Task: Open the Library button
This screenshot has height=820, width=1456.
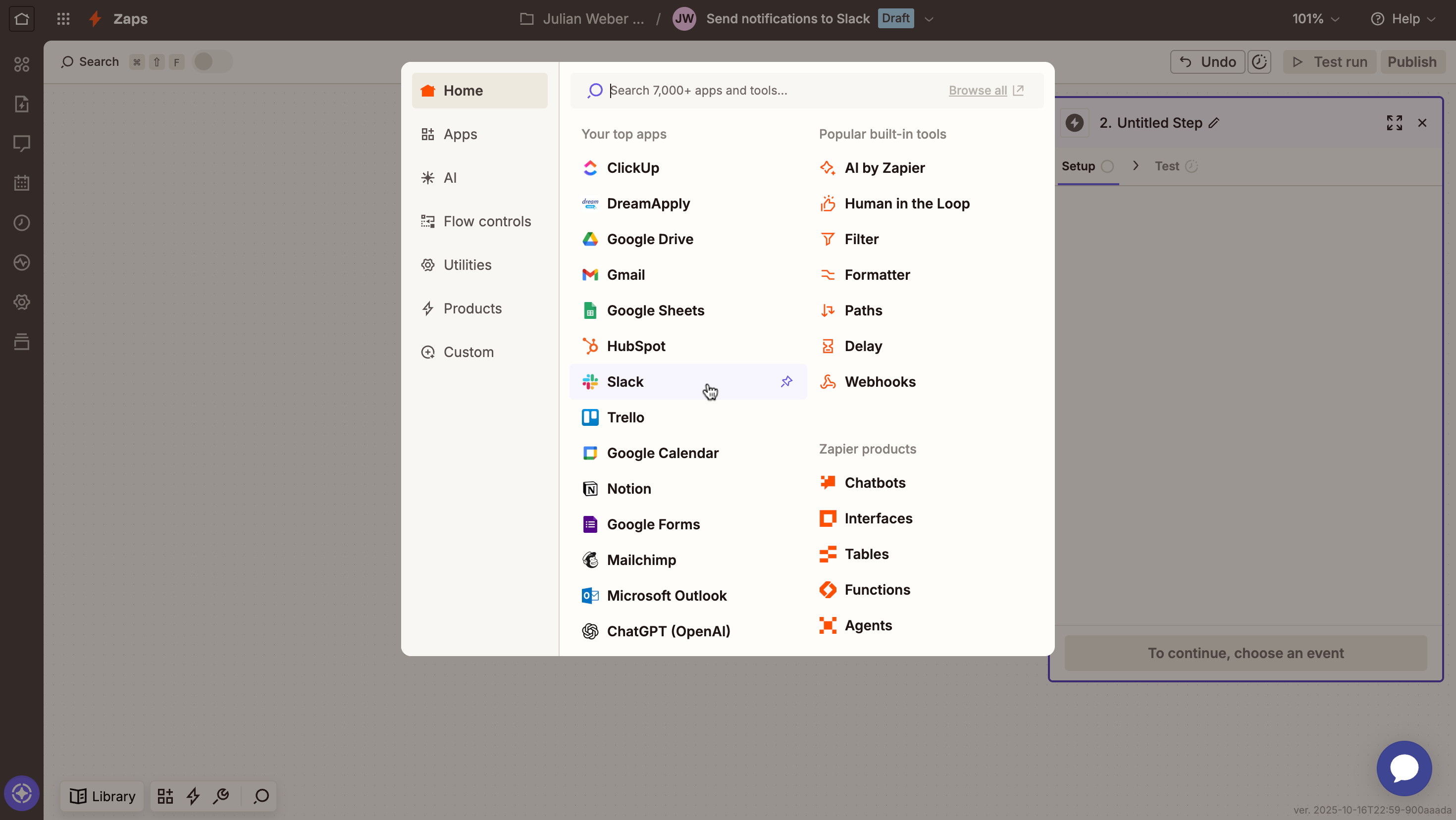Action: click(103, 796)
